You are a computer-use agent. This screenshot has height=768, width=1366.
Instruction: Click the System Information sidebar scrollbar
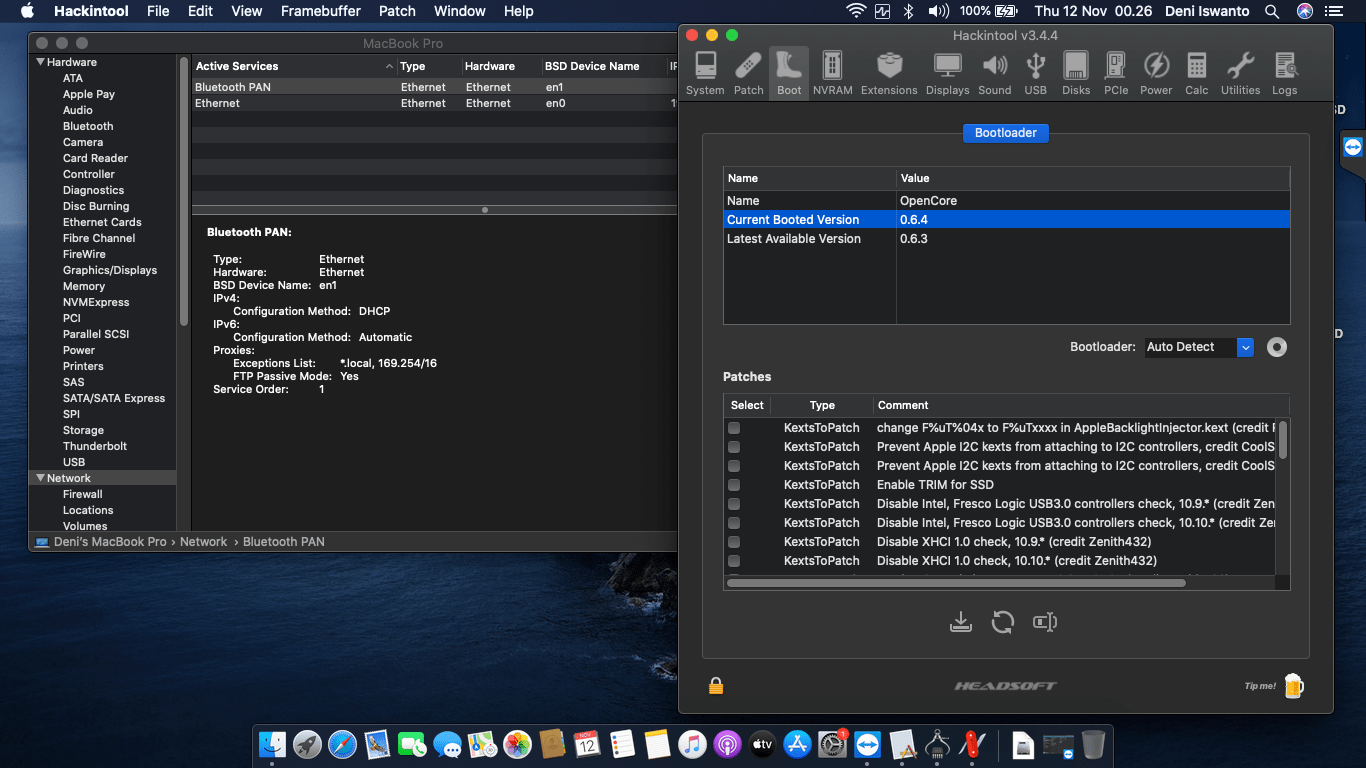(x=184, y=190)
